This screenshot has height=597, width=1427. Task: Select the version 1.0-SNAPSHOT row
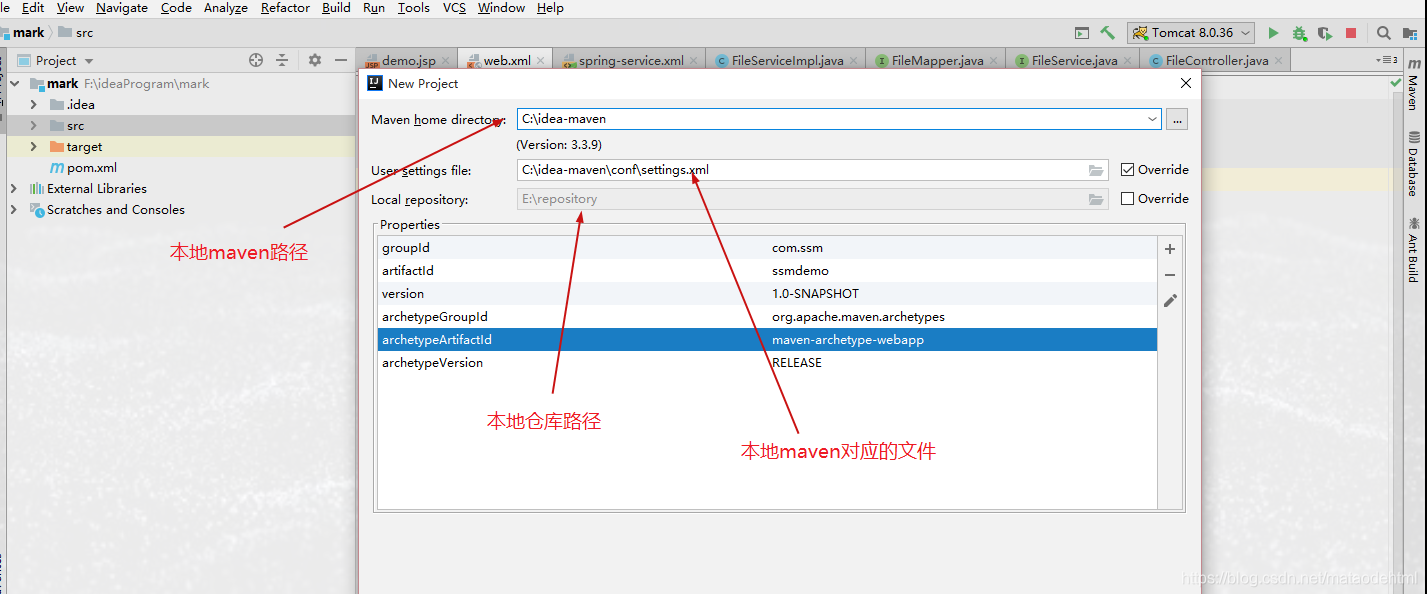pos(767,294)
